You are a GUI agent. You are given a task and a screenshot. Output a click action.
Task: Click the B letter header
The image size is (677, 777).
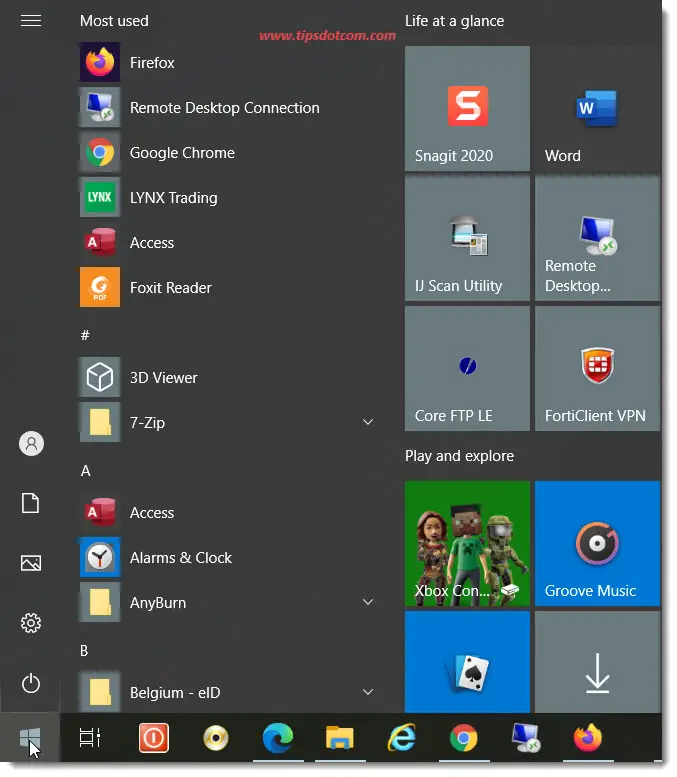tap(84, 651)
